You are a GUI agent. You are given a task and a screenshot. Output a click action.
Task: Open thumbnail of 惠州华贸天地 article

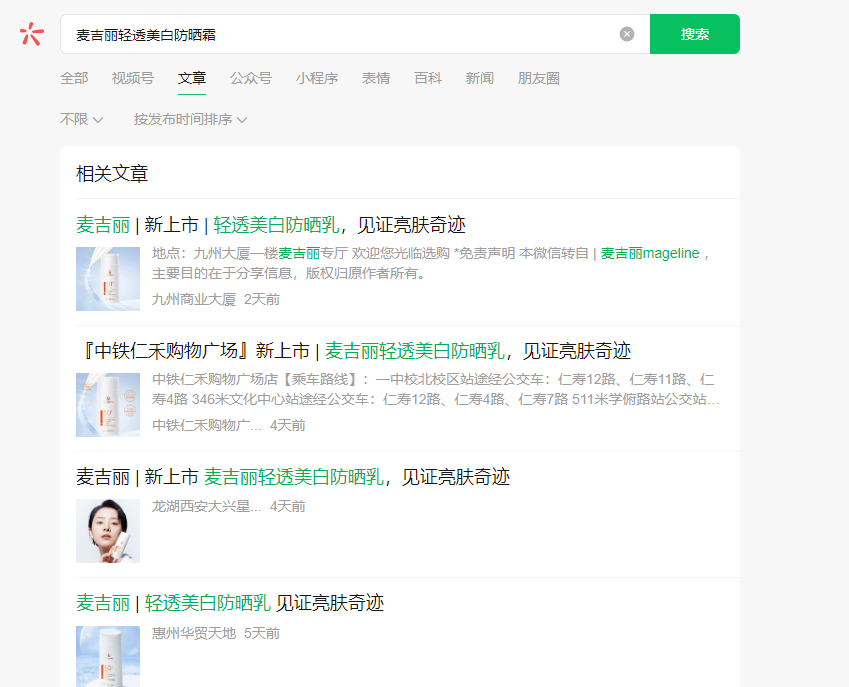pyautogui.click(x=108, y=656)
